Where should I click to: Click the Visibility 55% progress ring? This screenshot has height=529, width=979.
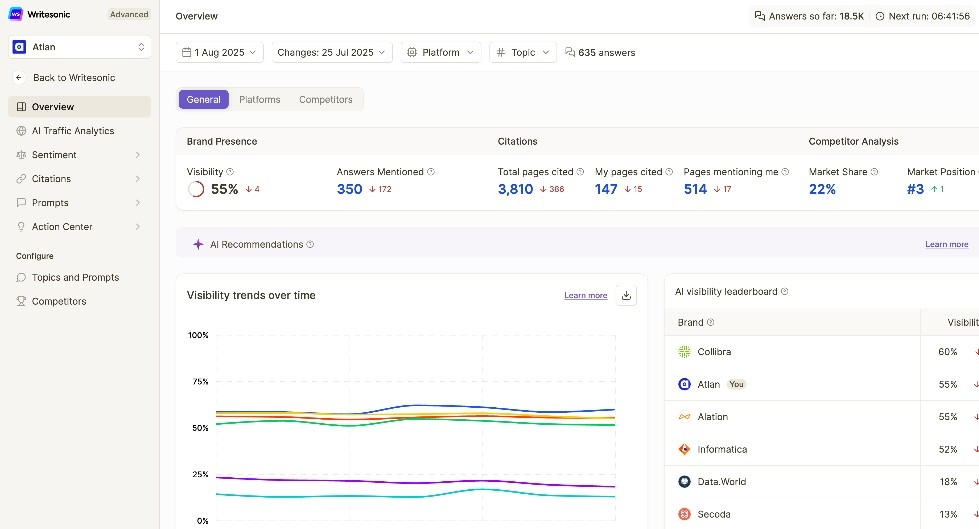point(195,189)
